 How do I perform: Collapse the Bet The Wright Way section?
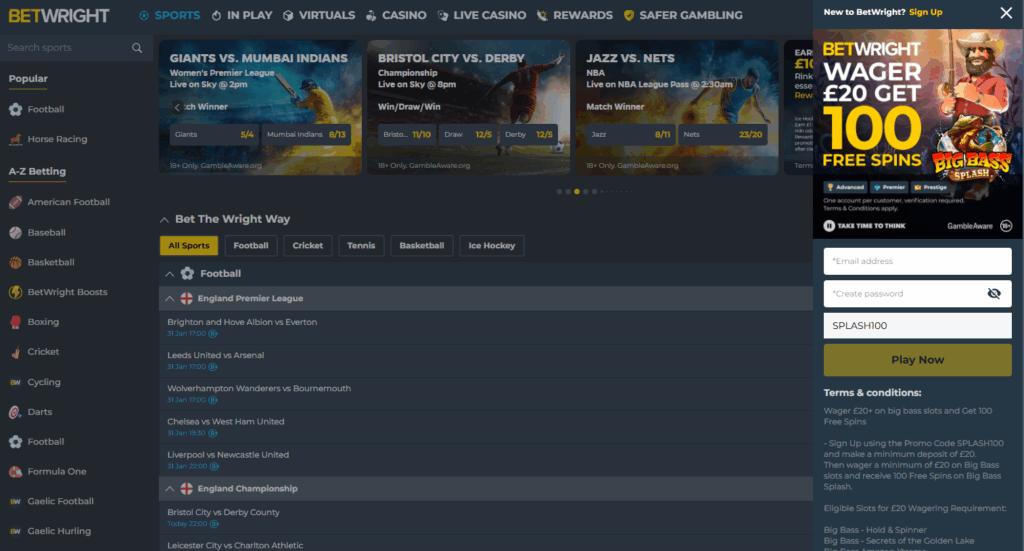pyautogui.click(x=165, y=219)
